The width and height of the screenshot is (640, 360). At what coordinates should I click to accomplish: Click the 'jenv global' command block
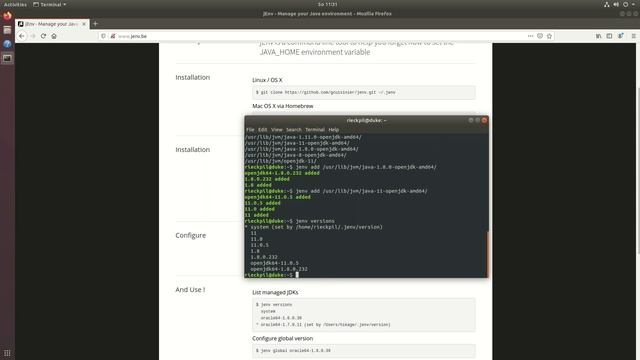pyautogui.click(x=364, y=351)
